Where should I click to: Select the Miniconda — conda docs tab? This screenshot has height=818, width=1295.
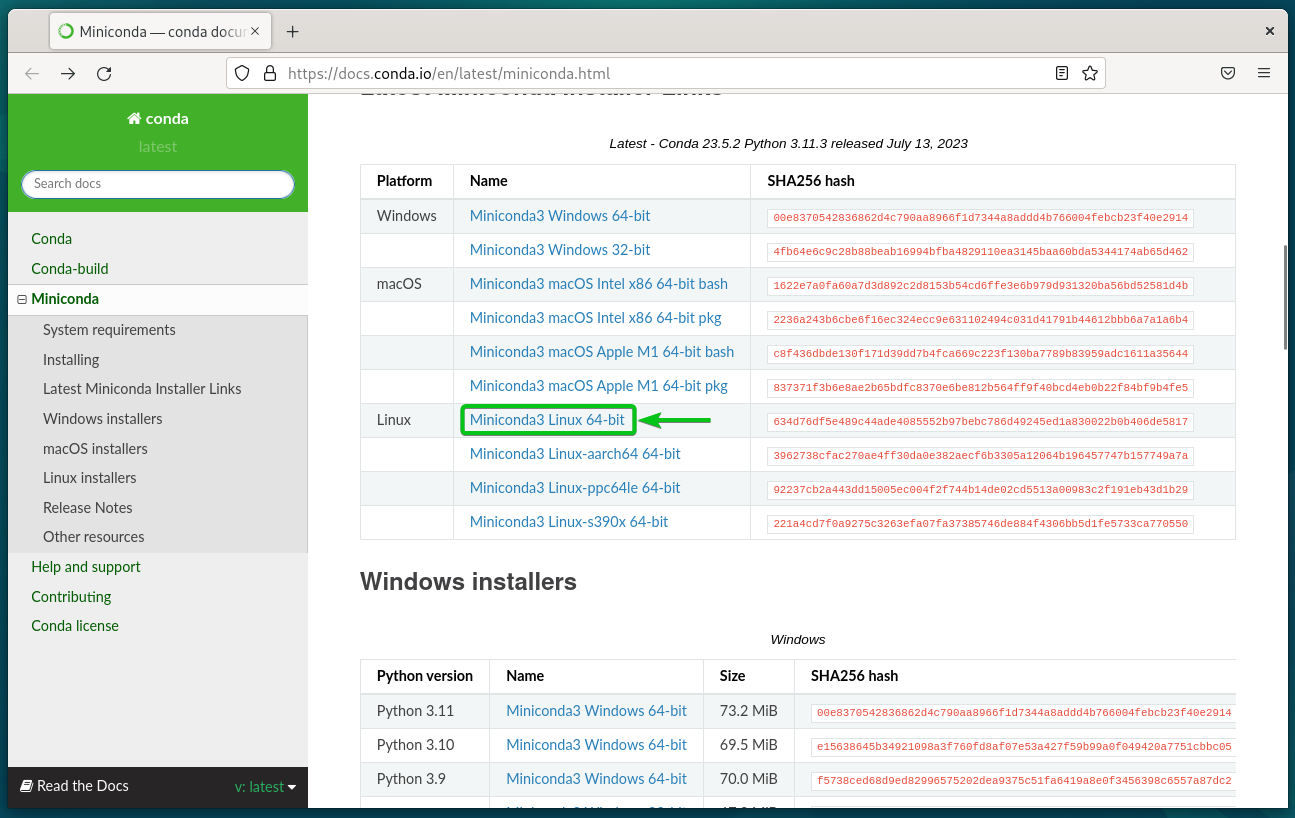pyautogui.click(x=161, y=31)
